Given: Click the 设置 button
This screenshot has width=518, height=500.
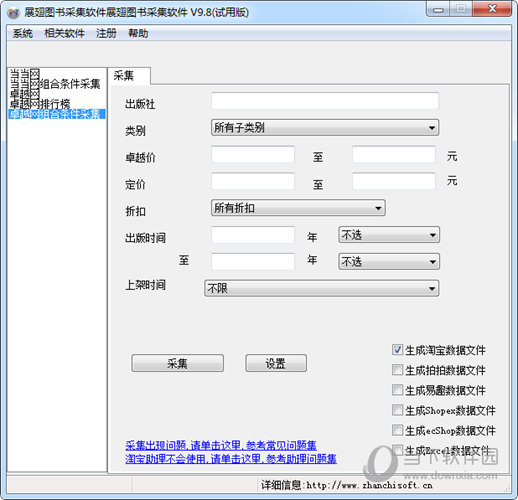Looking at the screenshot, I should point(276,363).
